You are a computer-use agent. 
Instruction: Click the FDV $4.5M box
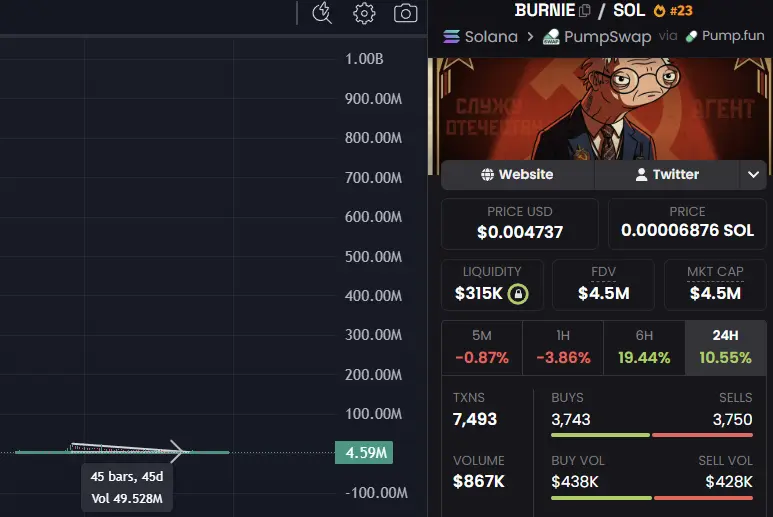click(x=603, y=285)
